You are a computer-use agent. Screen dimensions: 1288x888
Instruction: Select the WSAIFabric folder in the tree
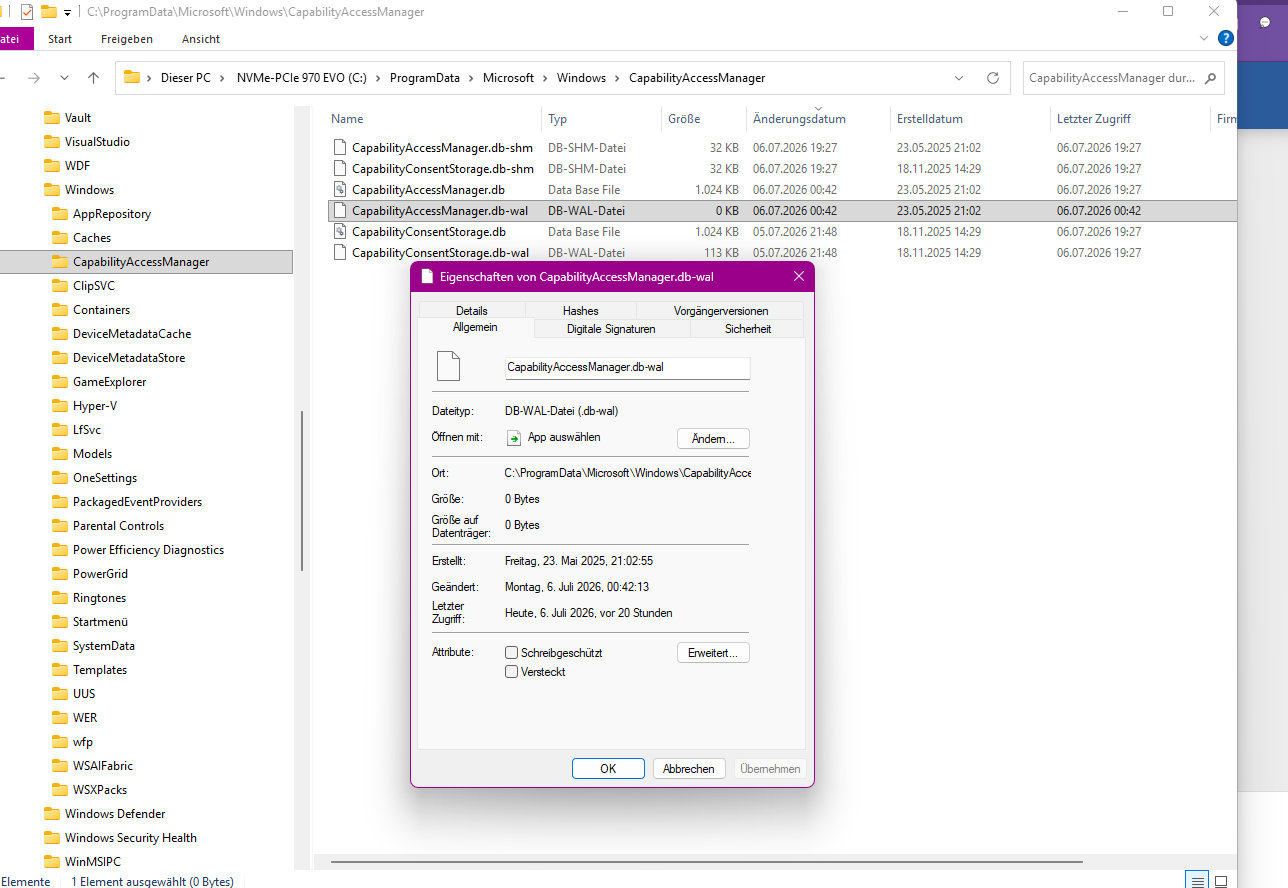tap(103, 766)
